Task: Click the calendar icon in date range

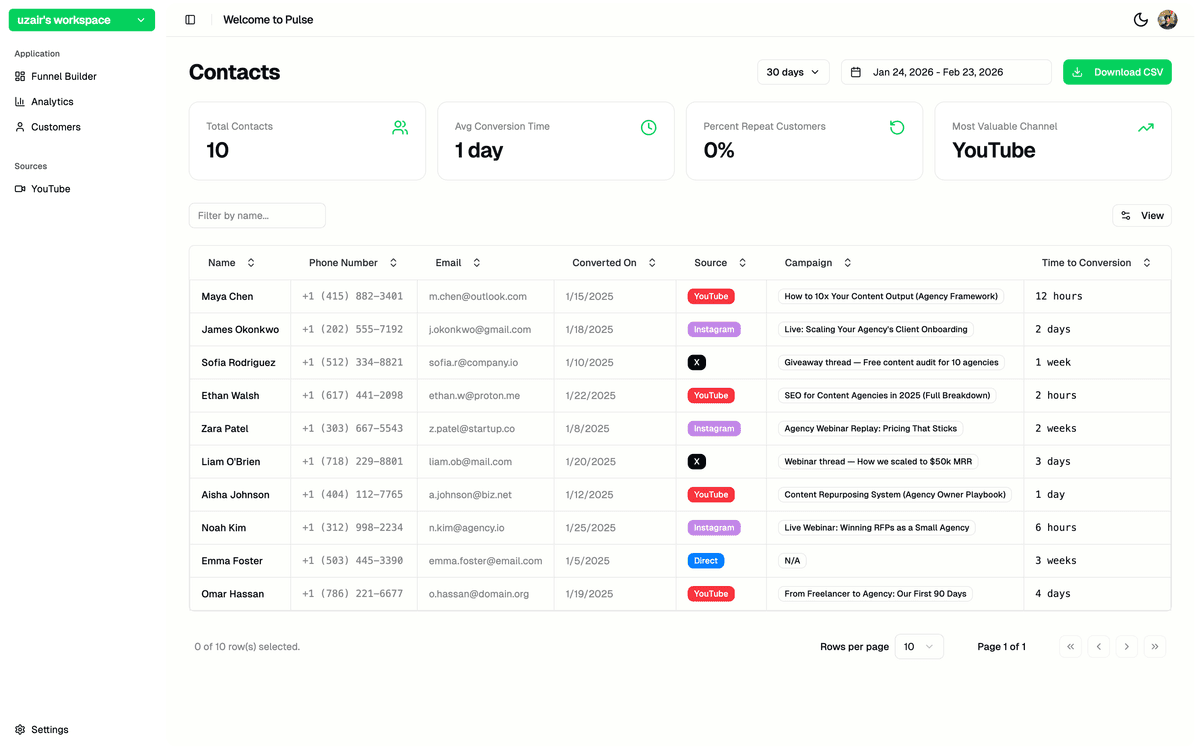Action: 856,72
